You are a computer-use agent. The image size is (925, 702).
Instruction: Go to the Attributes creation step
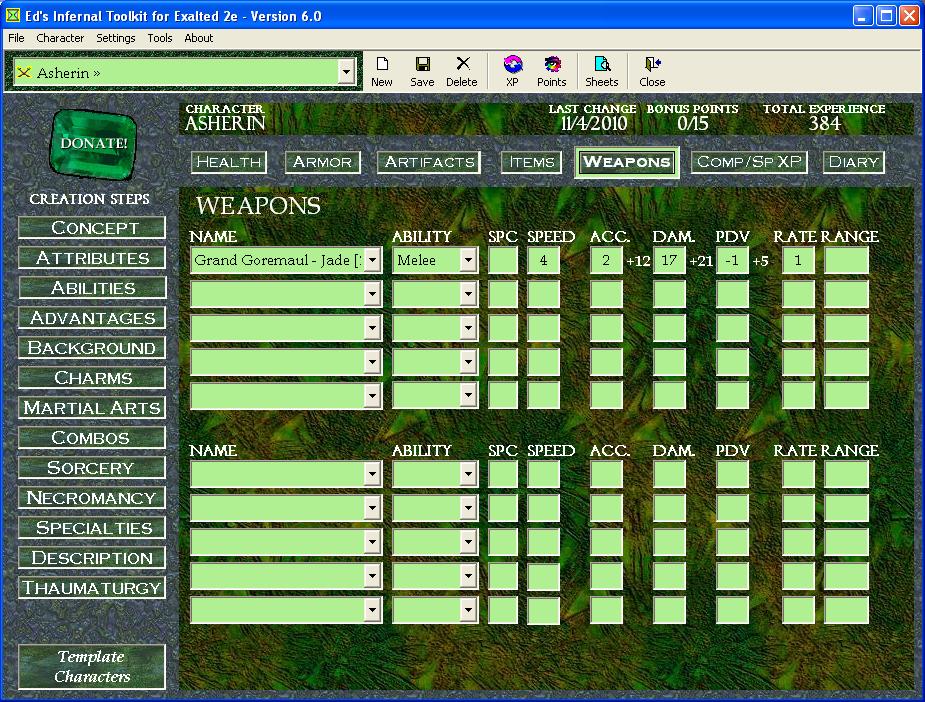click(x=92, y=258)
